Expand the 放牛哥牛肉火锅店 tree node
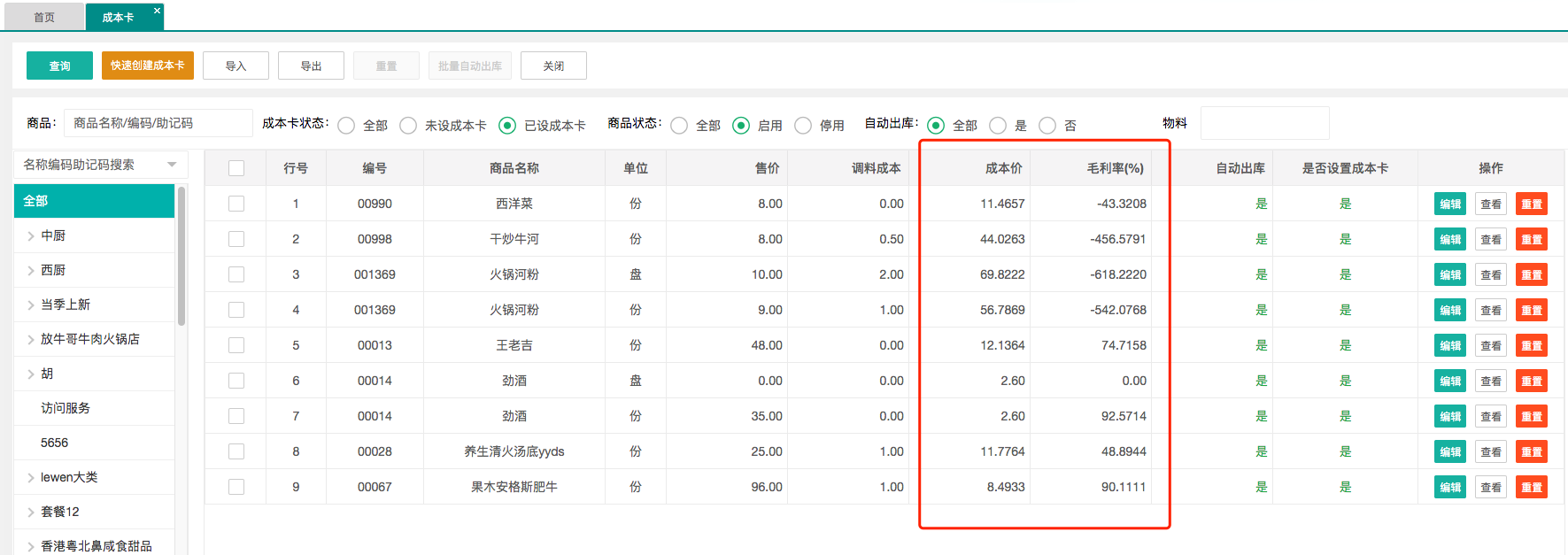Viewport: 1568px width, 555px height. pos(31,339)
